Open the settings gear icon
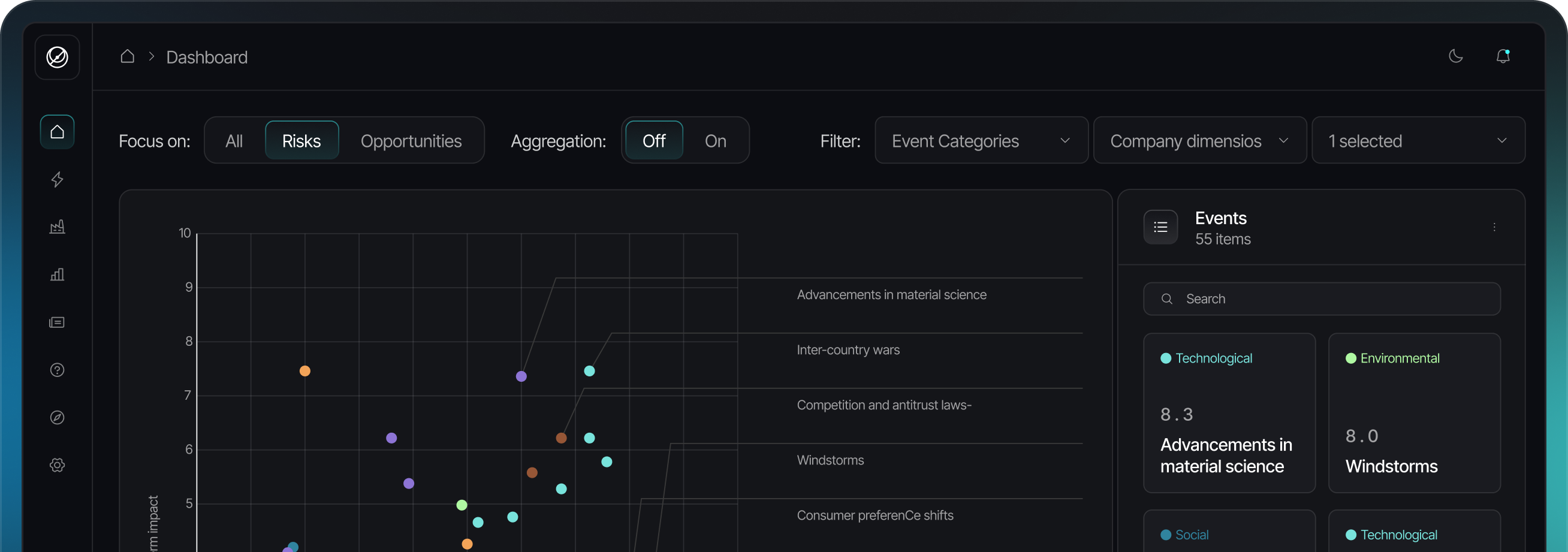The height and width of the screenshot is (552, 1568). click(57, 465)
